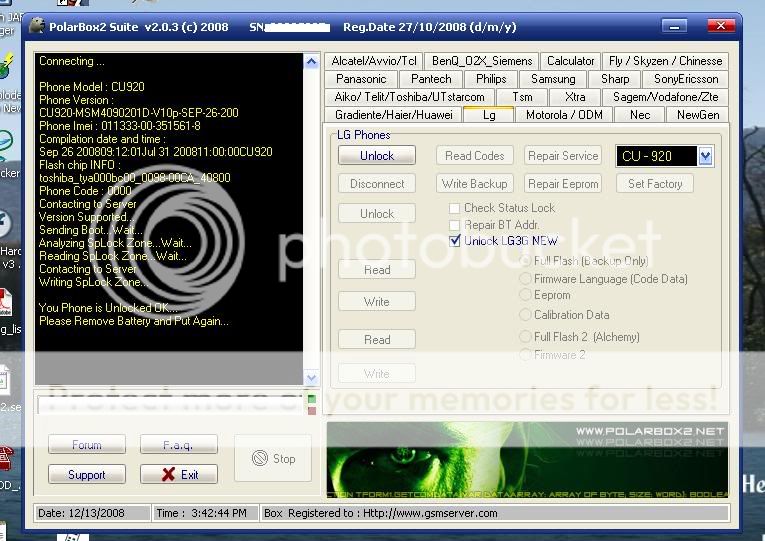
Task: Open the Alcatel/Avvio/Tcl tab
Action: [374, 61]
